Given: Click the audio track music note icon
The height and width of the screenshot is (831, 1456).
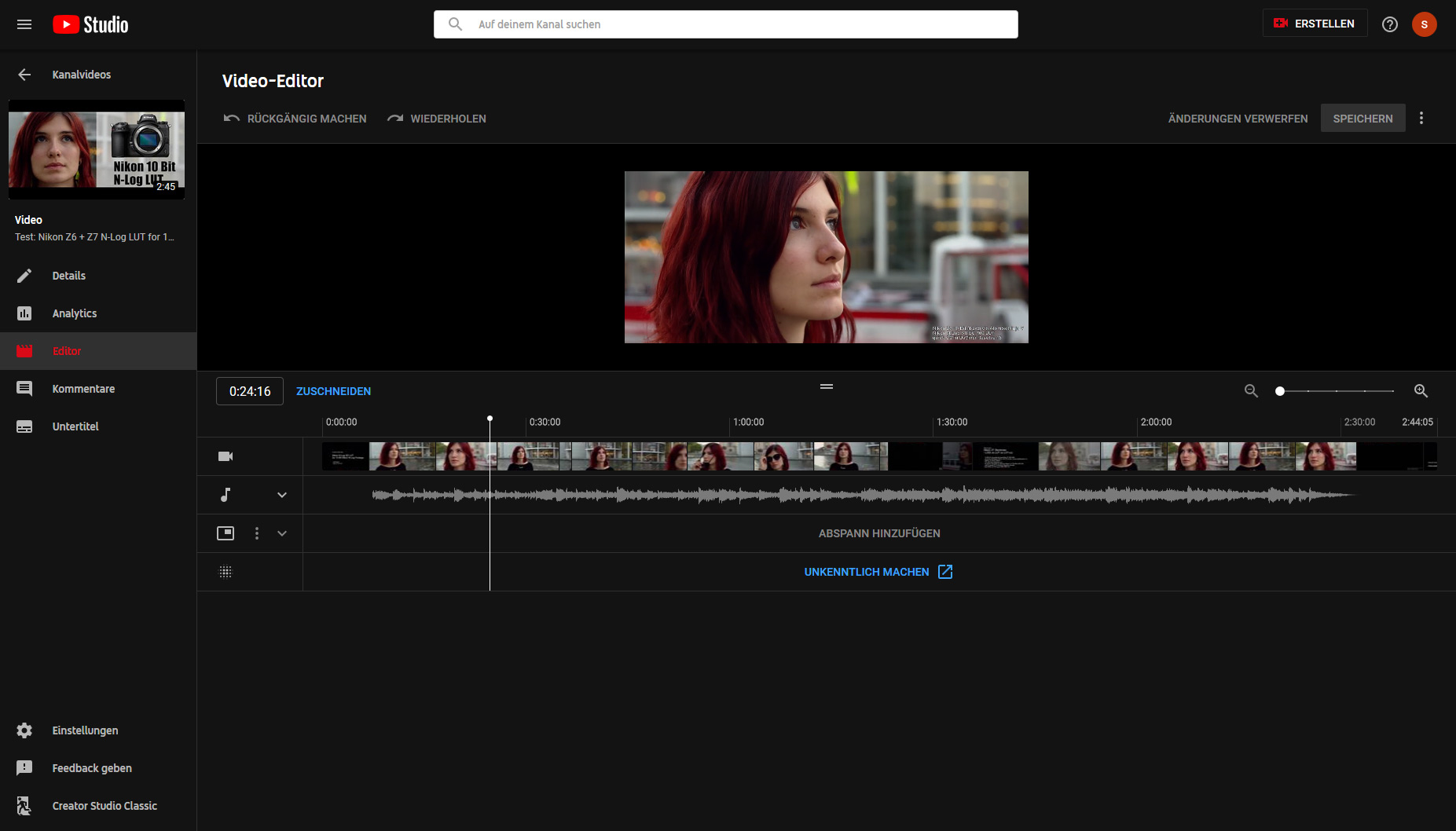Looking at the screenshot, I should click(x=226, y=495).
